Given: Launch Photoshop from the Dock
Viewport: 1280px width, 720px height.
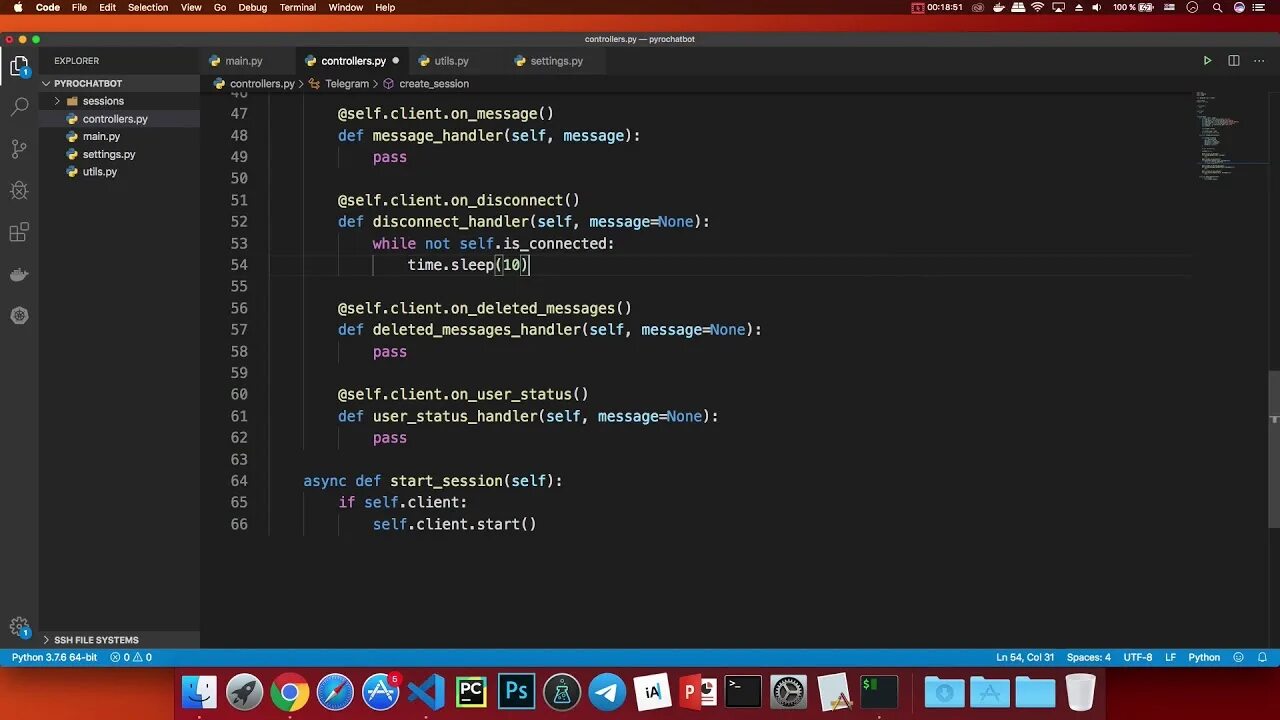Looking at the screenshot, I should (x=516, y=692).
